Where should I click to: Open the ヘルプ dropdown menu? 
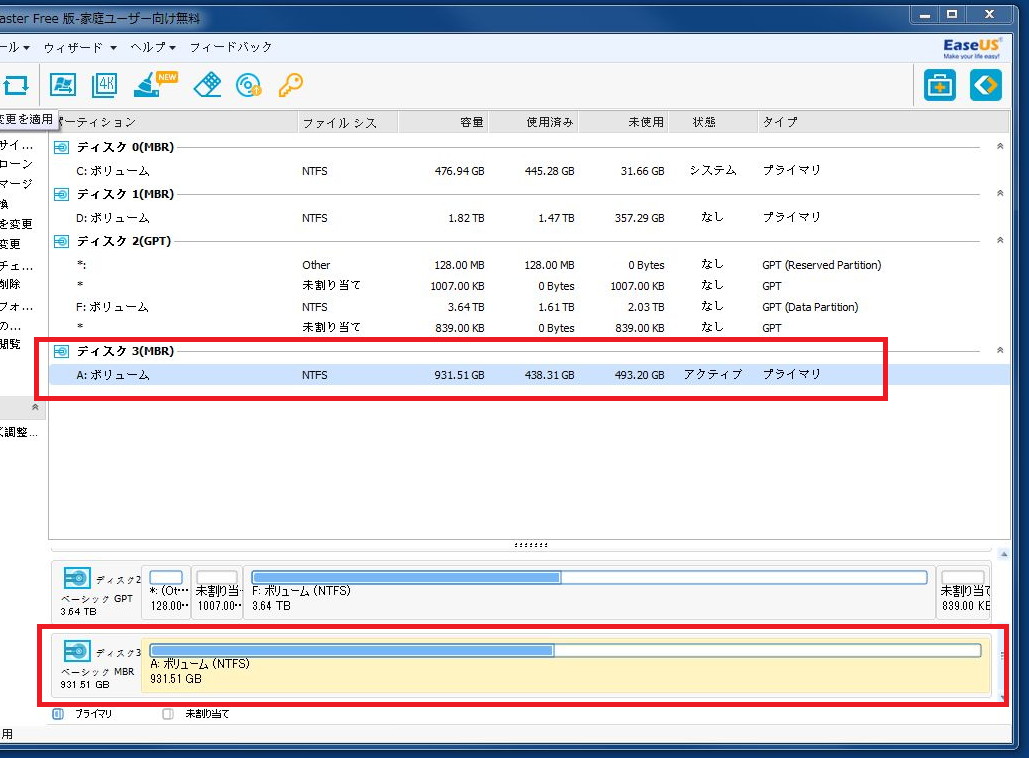click(153, 47)
